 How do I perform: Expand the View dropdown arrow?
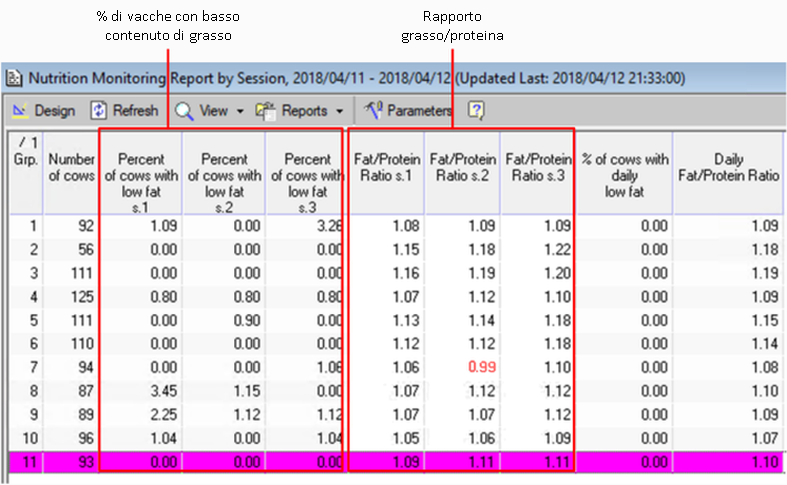coord(240,111)
